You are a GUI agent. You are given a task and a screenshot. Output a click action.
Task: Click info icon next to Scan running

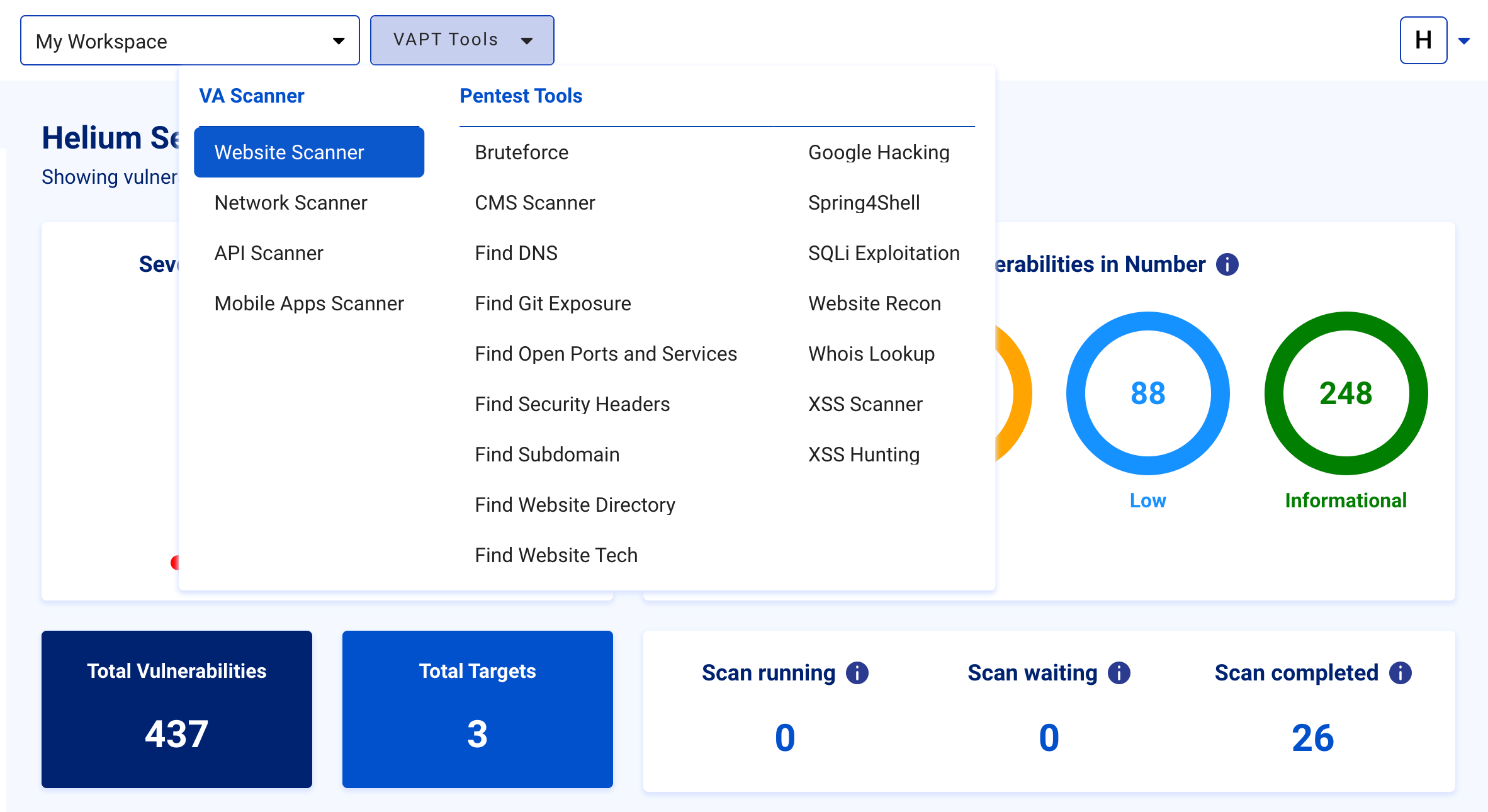tap(857, 673)
